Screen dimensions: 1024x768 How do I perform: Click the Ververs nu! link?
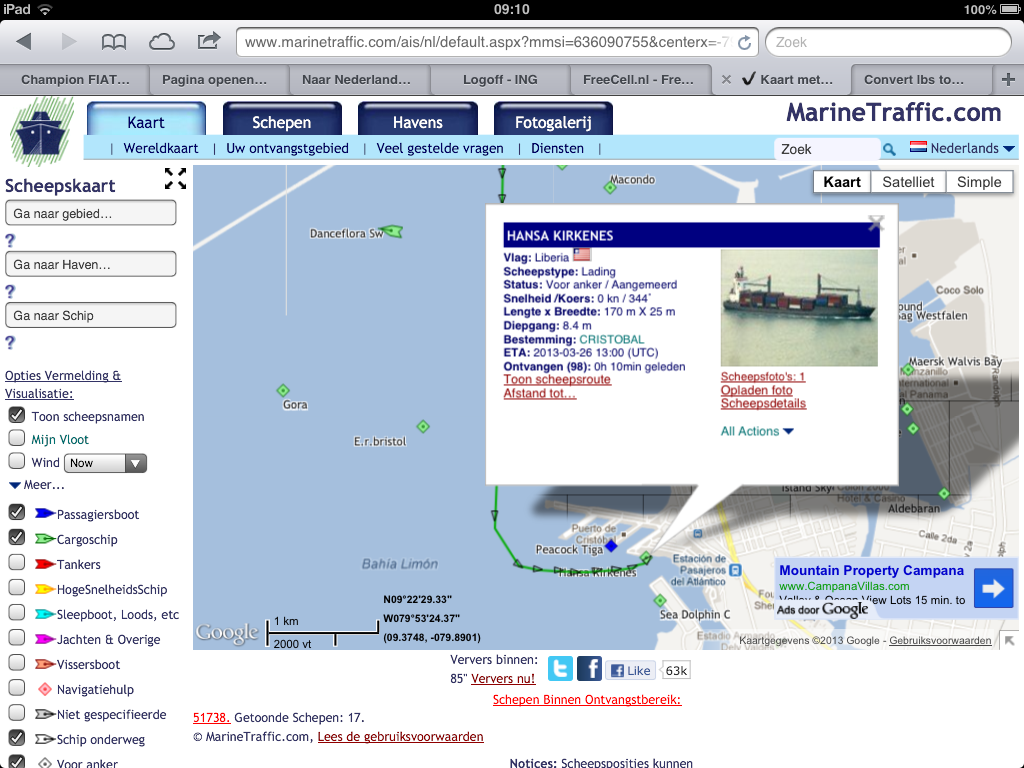click(x=503, y=679)
